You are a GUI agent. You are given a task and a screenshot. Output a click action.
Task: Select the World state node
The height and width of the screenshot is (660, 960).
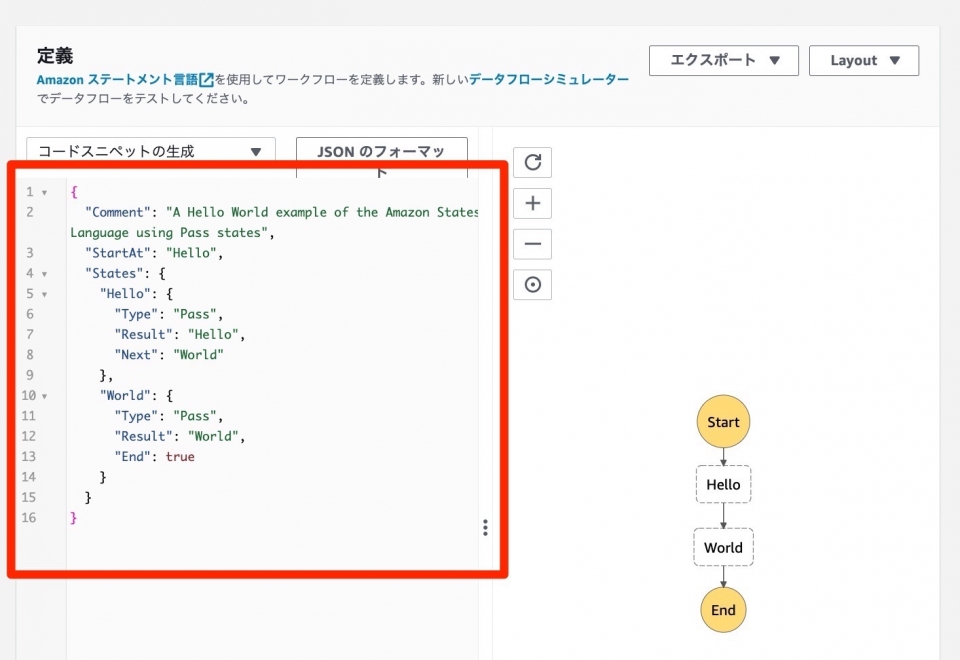pos(723,547)
